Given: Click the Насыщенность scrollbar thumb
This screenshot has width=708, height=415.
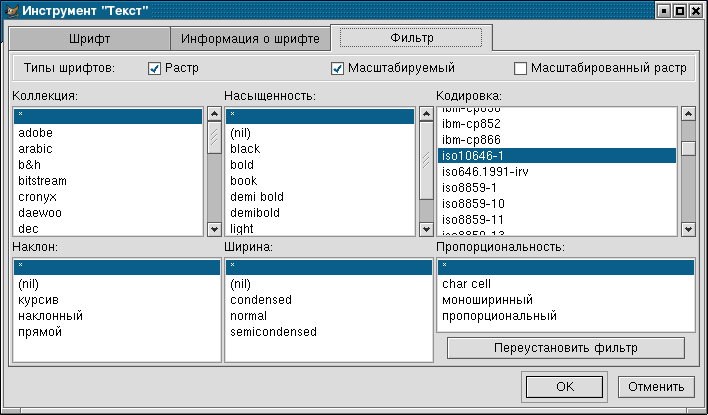Looking at the screenshot, I should point(426,160).
